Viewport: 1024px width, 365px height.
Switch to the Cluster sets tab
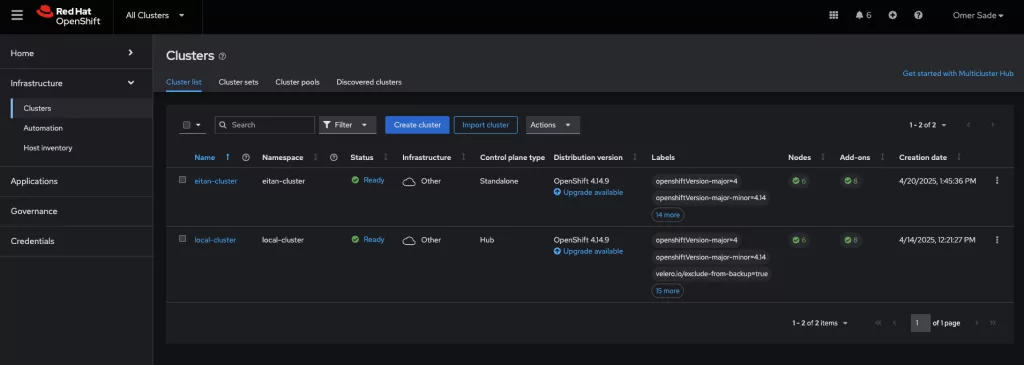[x=238, y=82]
